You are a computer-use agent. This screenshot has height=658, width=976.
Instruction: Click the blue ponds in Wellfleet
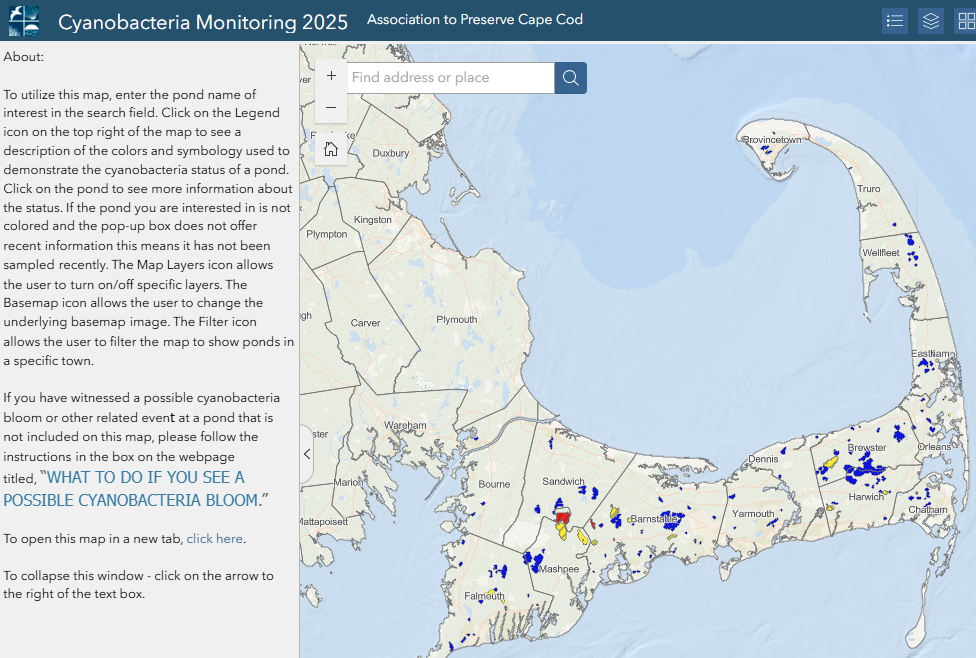click(x=909, y=240)
